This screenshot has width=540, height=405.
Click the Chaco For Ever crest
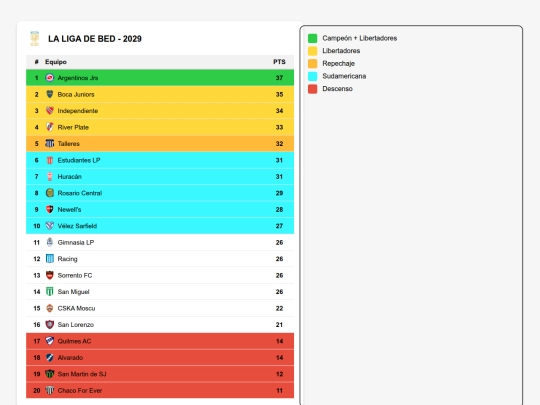coord(50,391)
